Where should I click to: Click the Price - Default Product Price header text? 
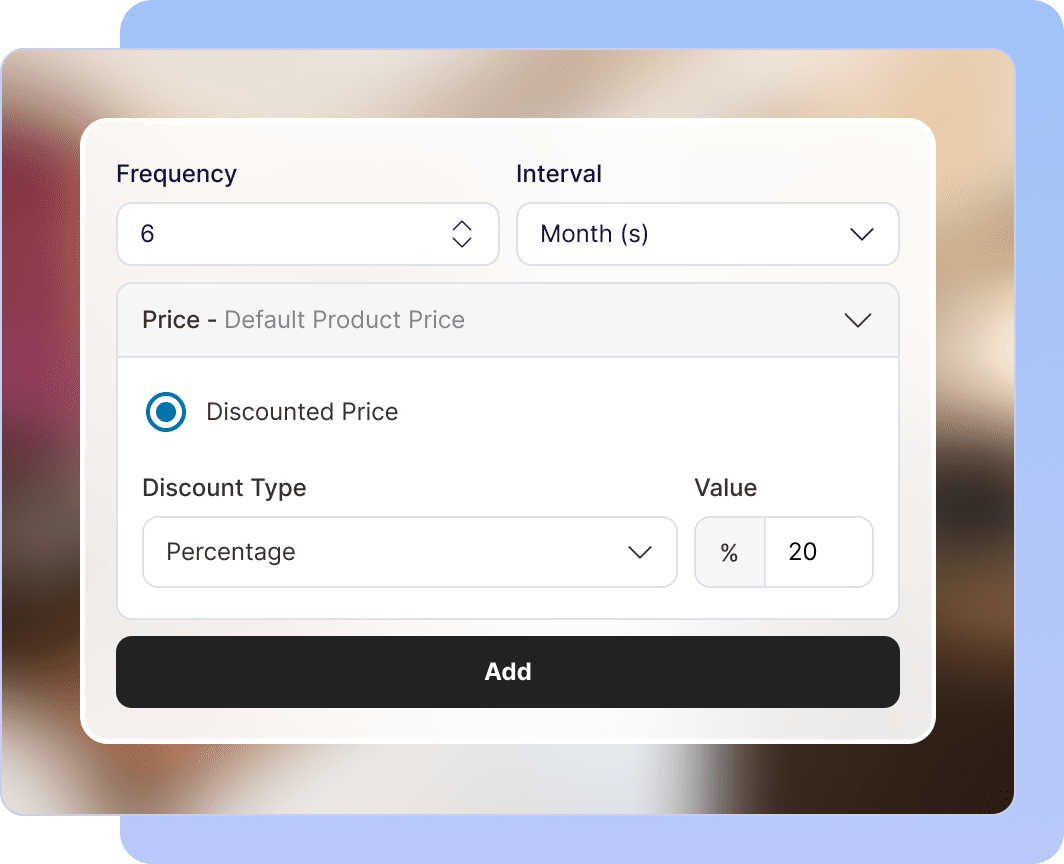point(302,320)
